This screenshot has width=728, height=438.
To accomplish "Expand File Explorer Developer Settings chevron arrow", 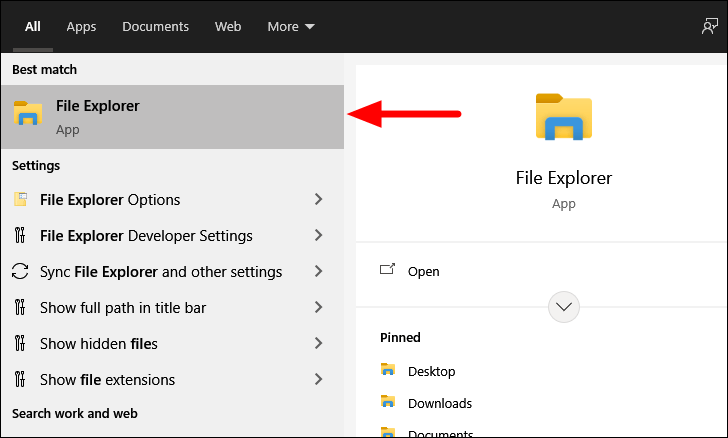I will [318, 235].
